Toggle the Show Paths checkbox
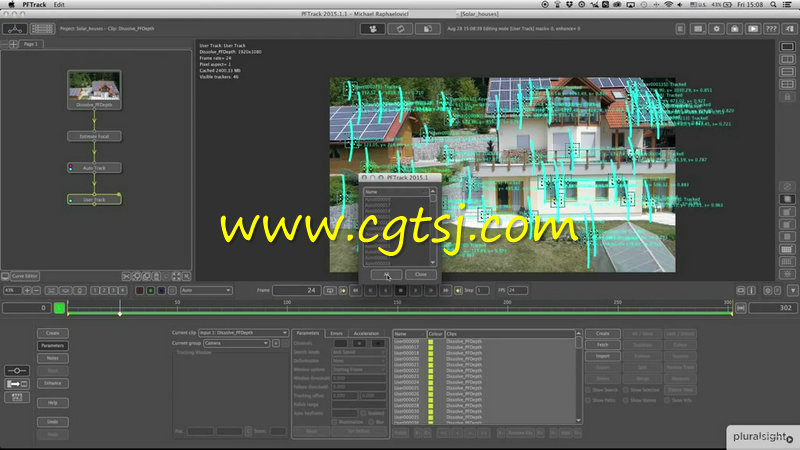This screenshot has width=800, height=450. [588, 401]
